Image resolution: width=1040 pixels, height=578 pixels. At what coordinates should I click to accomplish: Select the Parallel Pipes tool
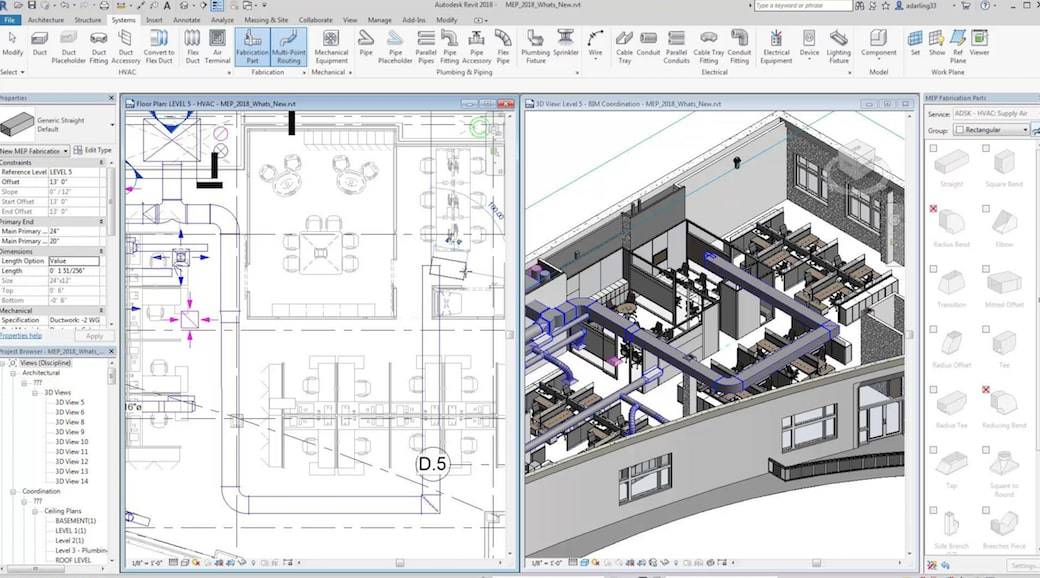point(426,46)
